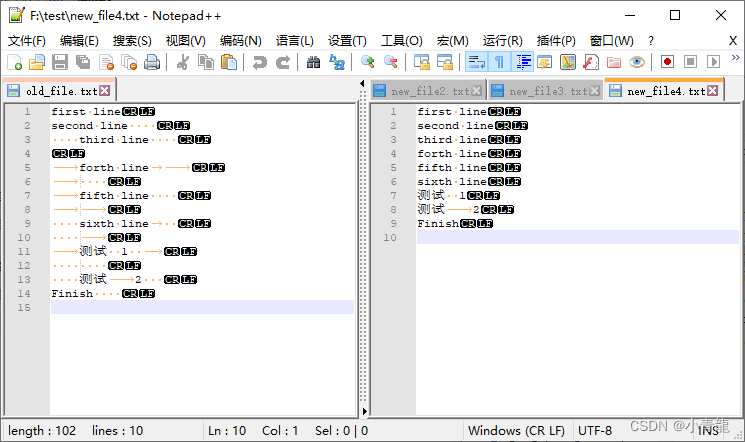Viewport: 745px width, 442px height.
Task: Close the new_file3.txt tab
Action: (594, 91)
